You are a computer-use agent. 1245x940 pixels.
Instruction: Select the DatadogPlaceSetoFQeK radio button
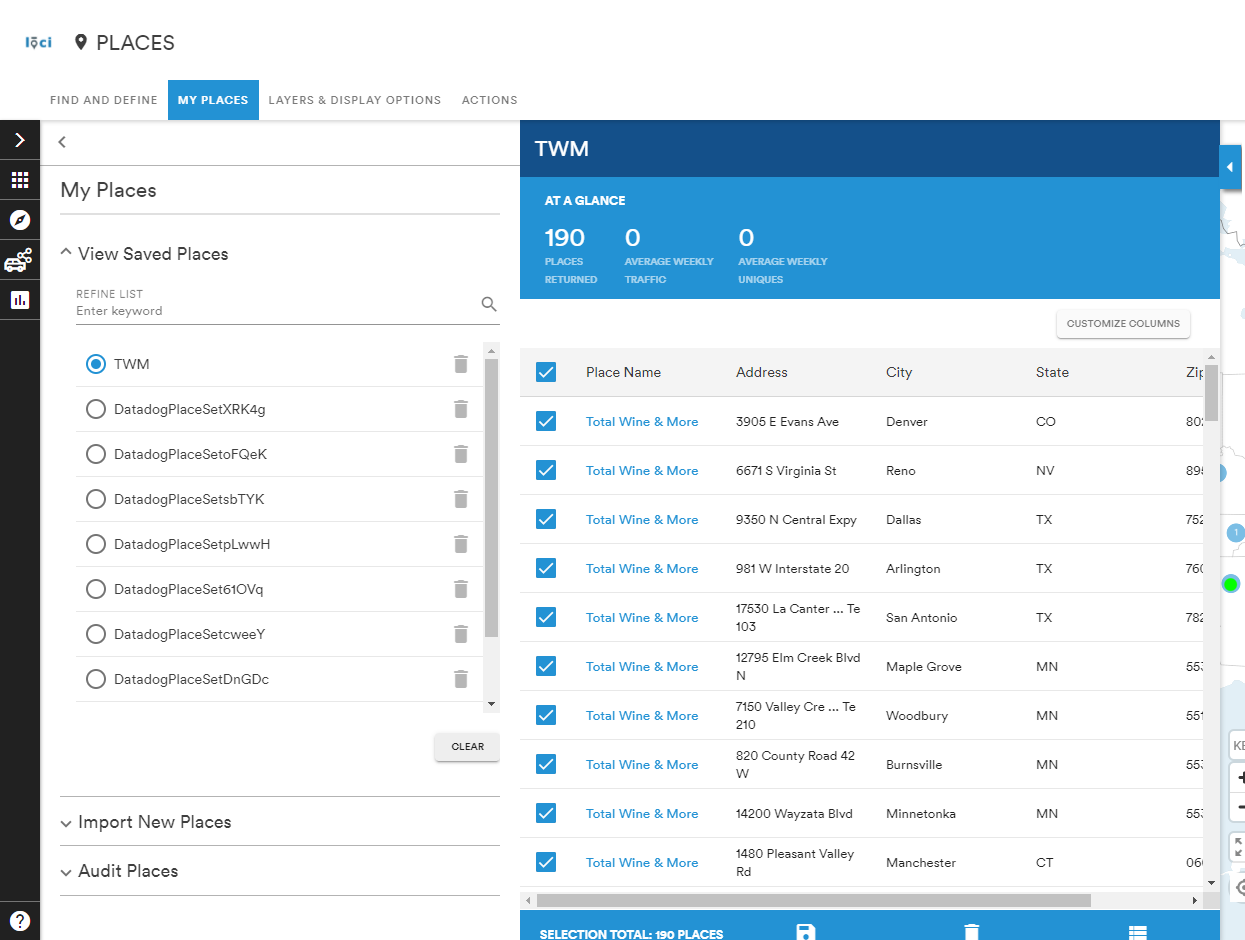96,454
